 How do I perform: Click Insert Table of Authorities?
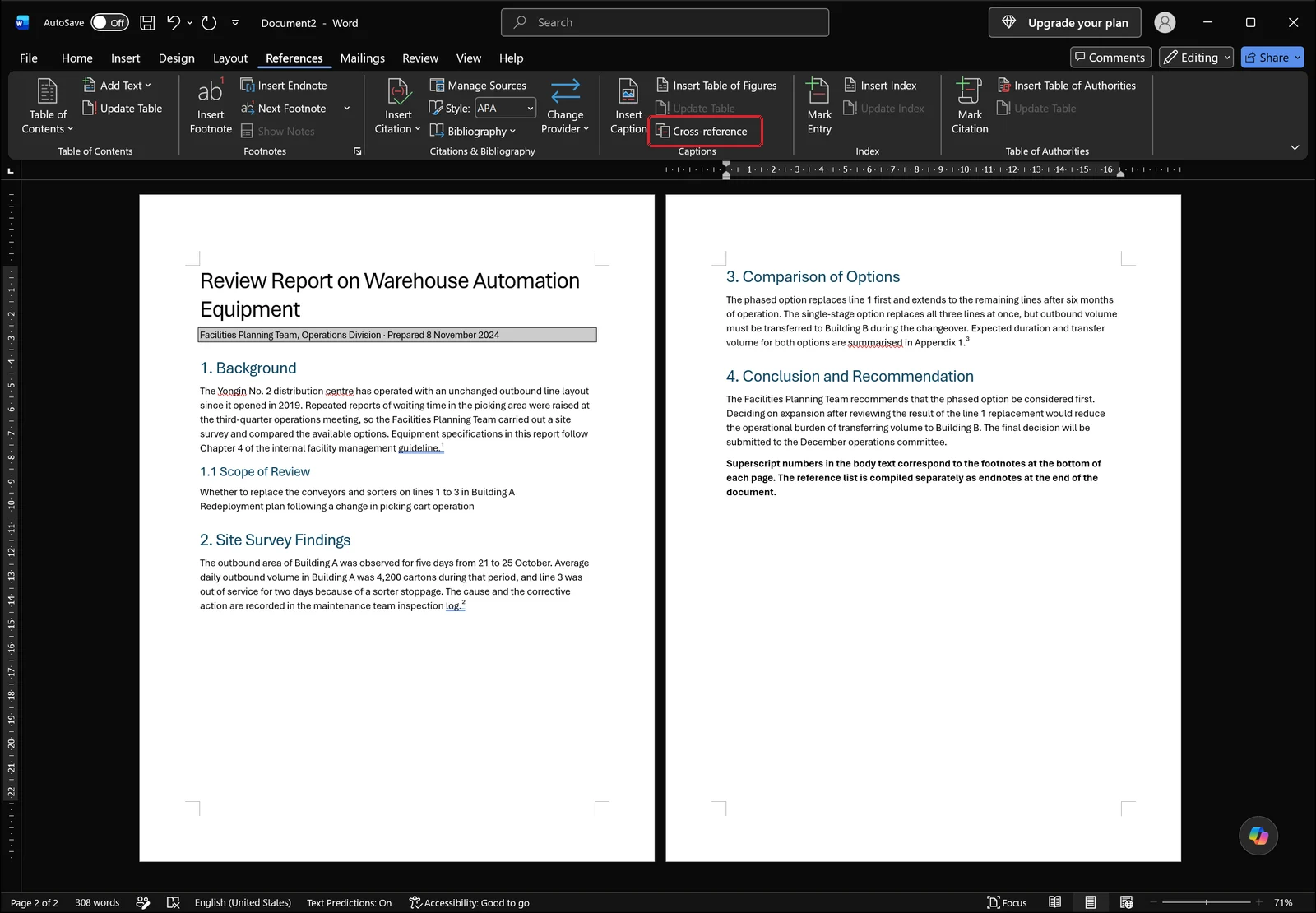[1066, 86]
